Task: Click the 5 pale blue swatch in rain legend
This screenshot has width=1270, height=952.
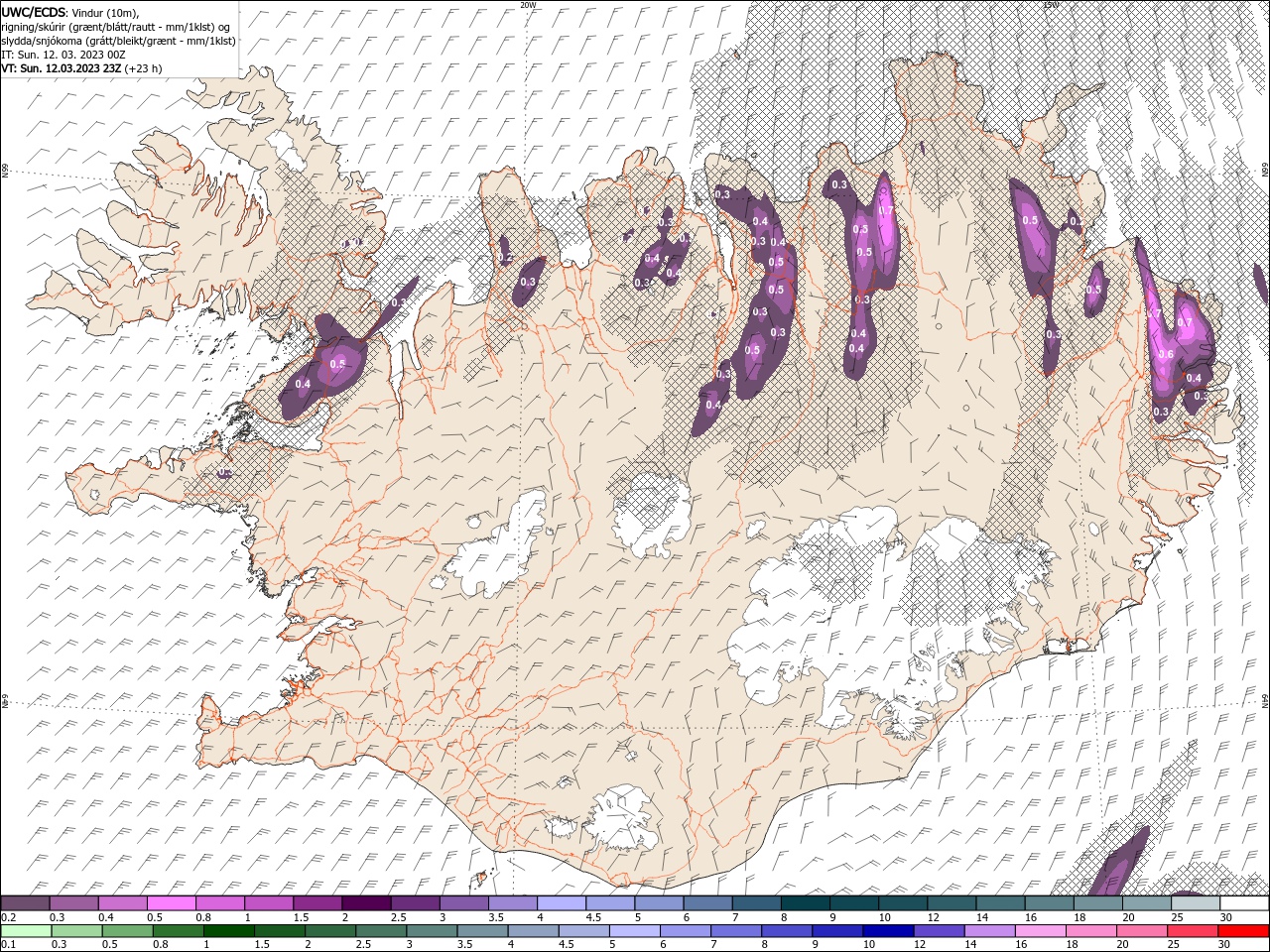Action: 635,931
